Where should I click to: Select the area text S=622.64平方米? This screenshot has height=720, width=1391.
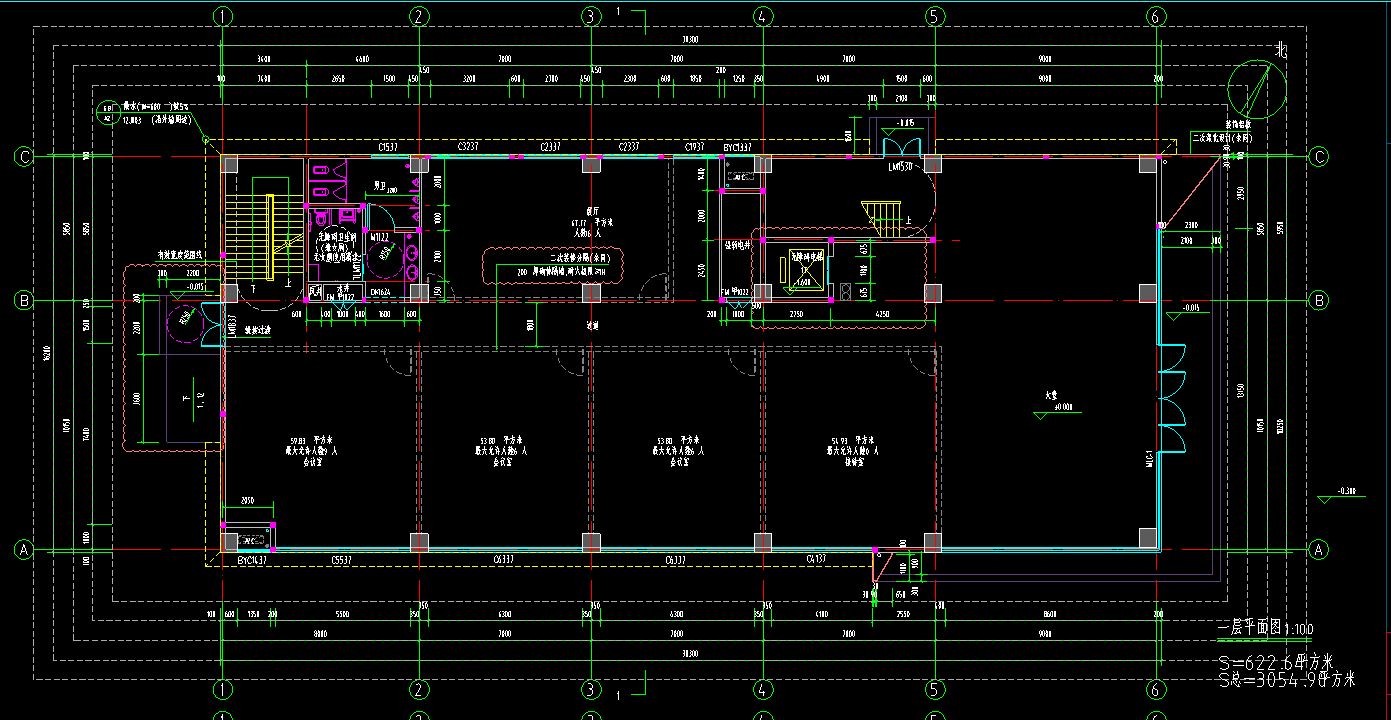1275,662
